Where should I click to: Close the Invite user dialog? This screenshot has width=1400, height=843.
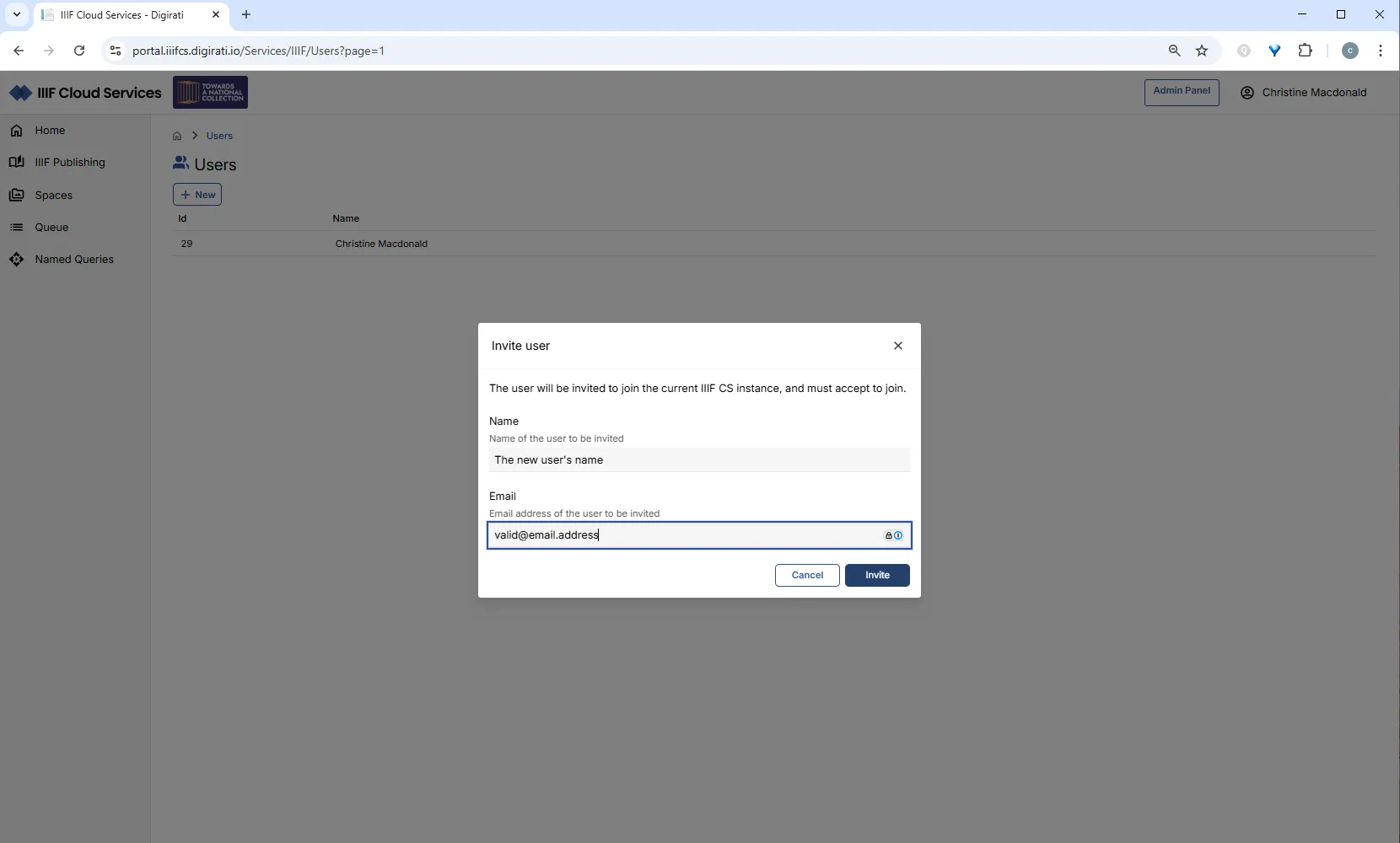click(x=898, y=346)
